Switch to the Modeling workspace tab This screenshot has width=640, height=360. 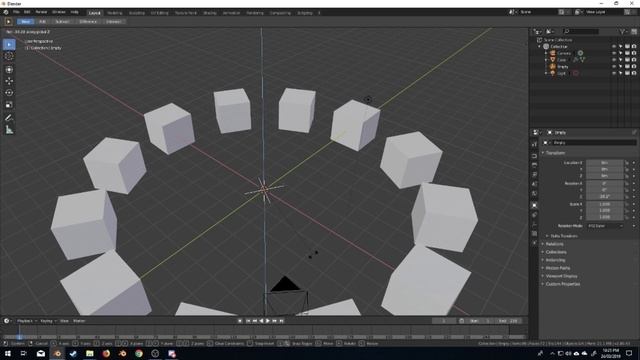[x=114, y=13]
